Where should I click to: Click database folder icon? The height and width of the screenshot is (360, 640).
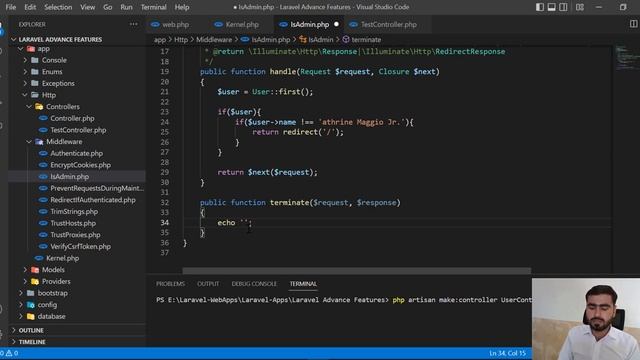pyautogui.click(x=31, y=316)
